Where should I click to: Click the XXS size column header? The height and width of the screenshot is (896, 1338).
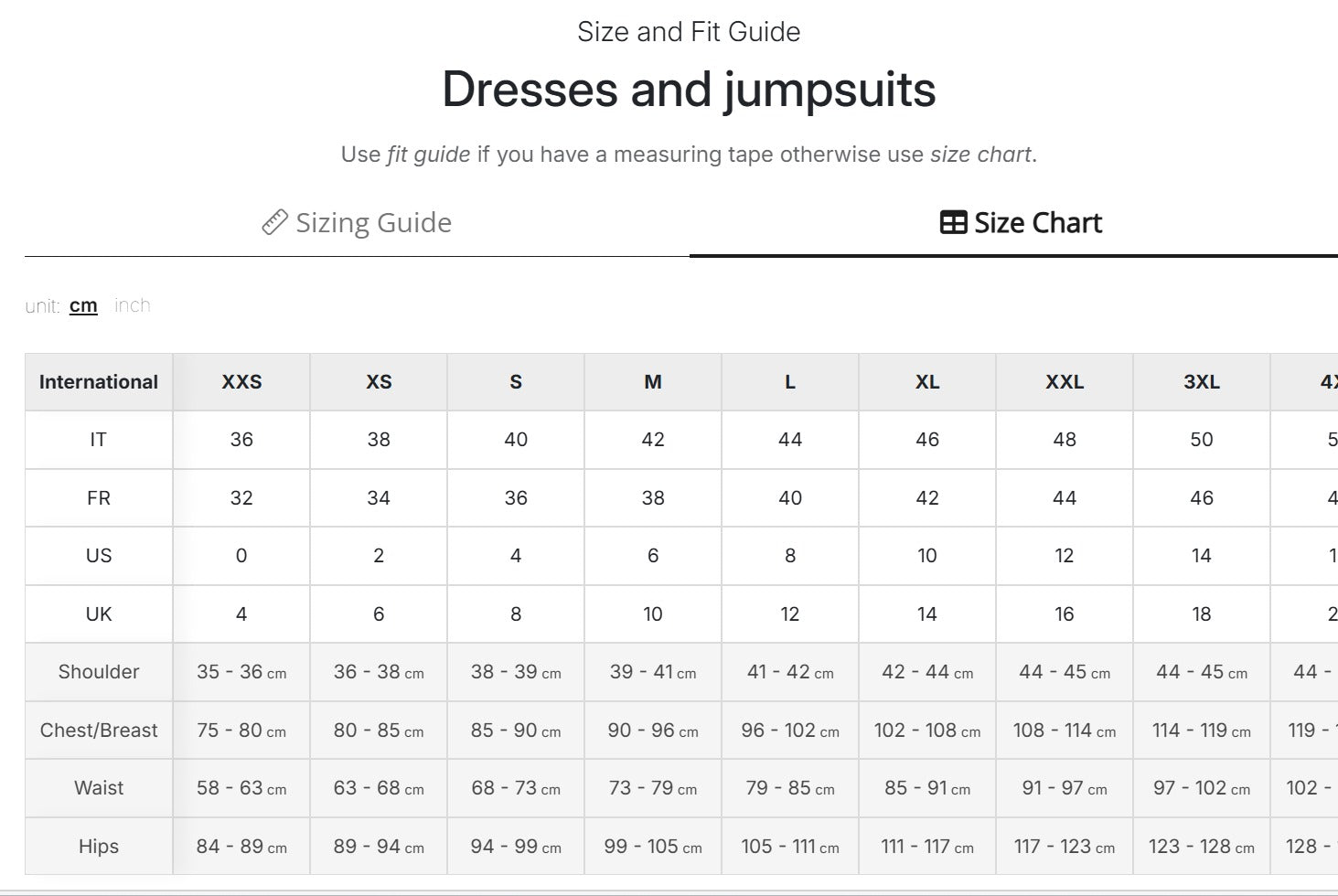241,382
